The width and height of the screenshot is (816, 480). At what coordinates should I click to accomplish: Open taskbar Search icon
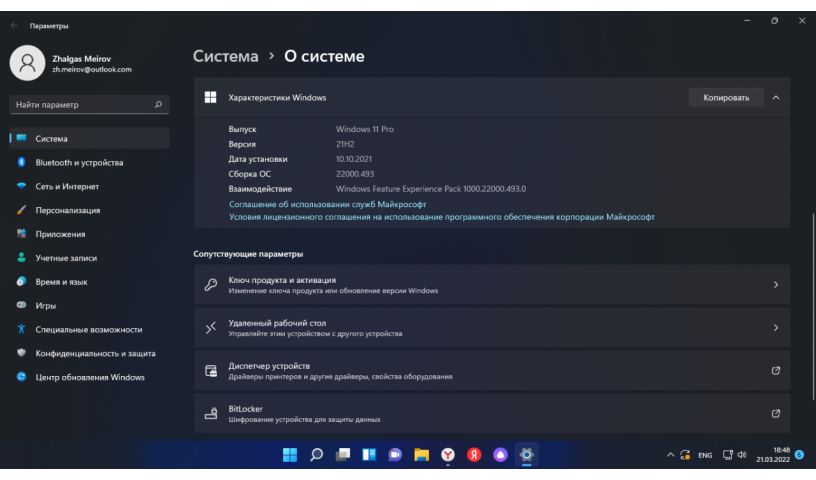point(316,455)
